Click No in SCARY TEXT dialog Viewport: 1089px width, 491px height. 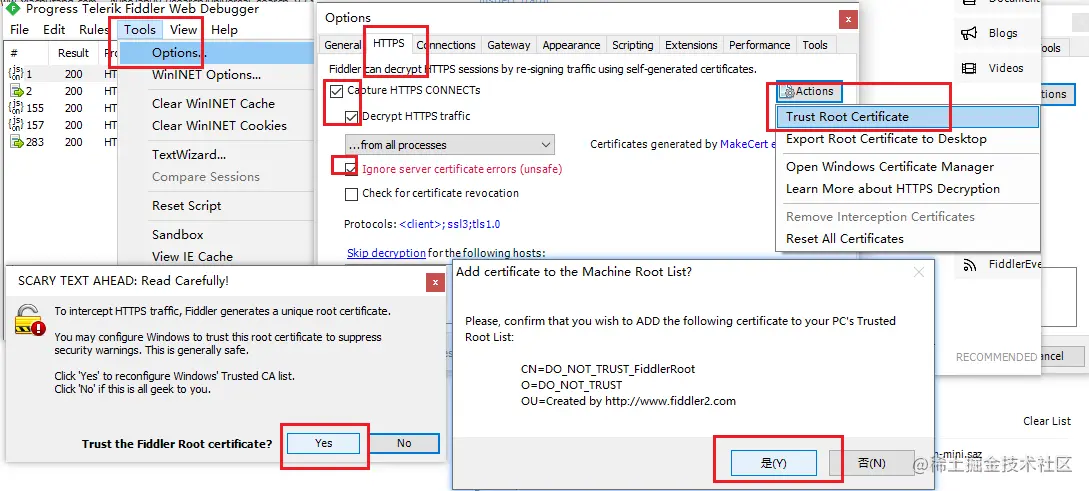pyautogui.click(x=404, y=443)
